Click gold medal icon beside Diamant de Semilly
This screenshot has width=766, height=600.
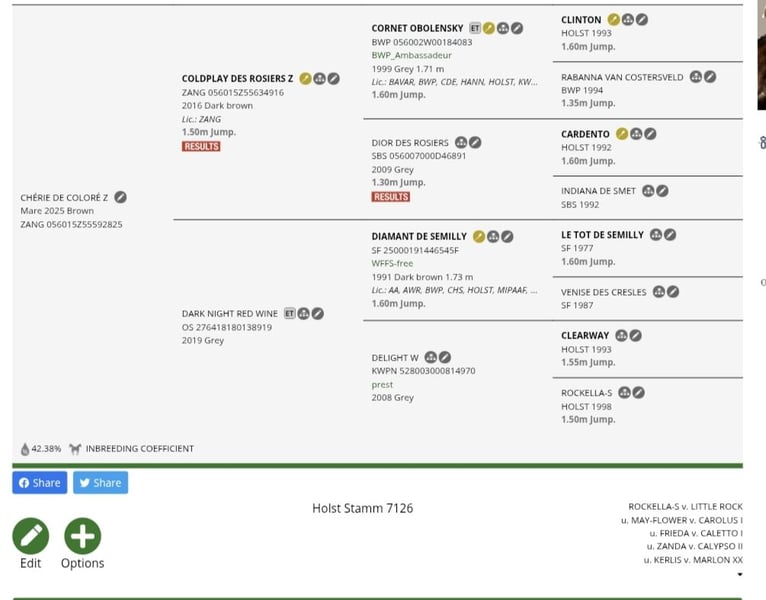[479, 236]
